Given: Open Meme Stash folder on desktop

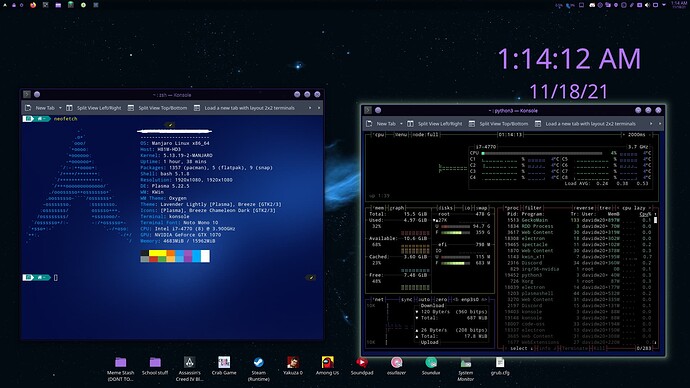Looking at the screenshot, I should 121,369.
